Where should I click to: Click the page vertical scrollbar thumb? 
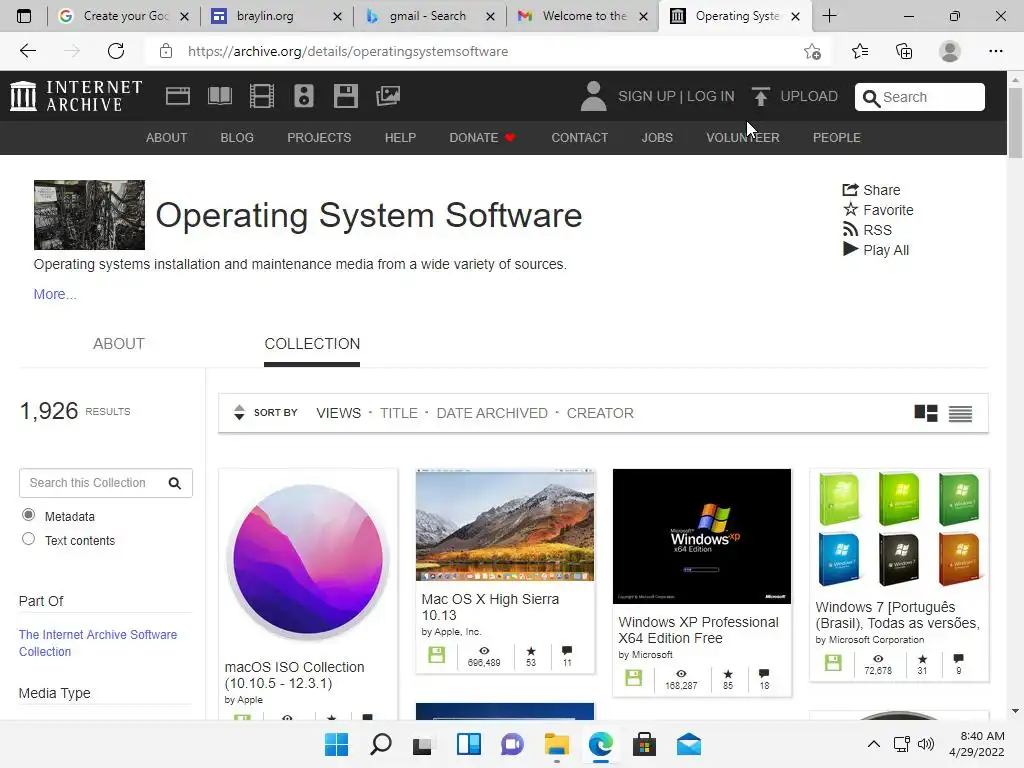[1015, 121]
